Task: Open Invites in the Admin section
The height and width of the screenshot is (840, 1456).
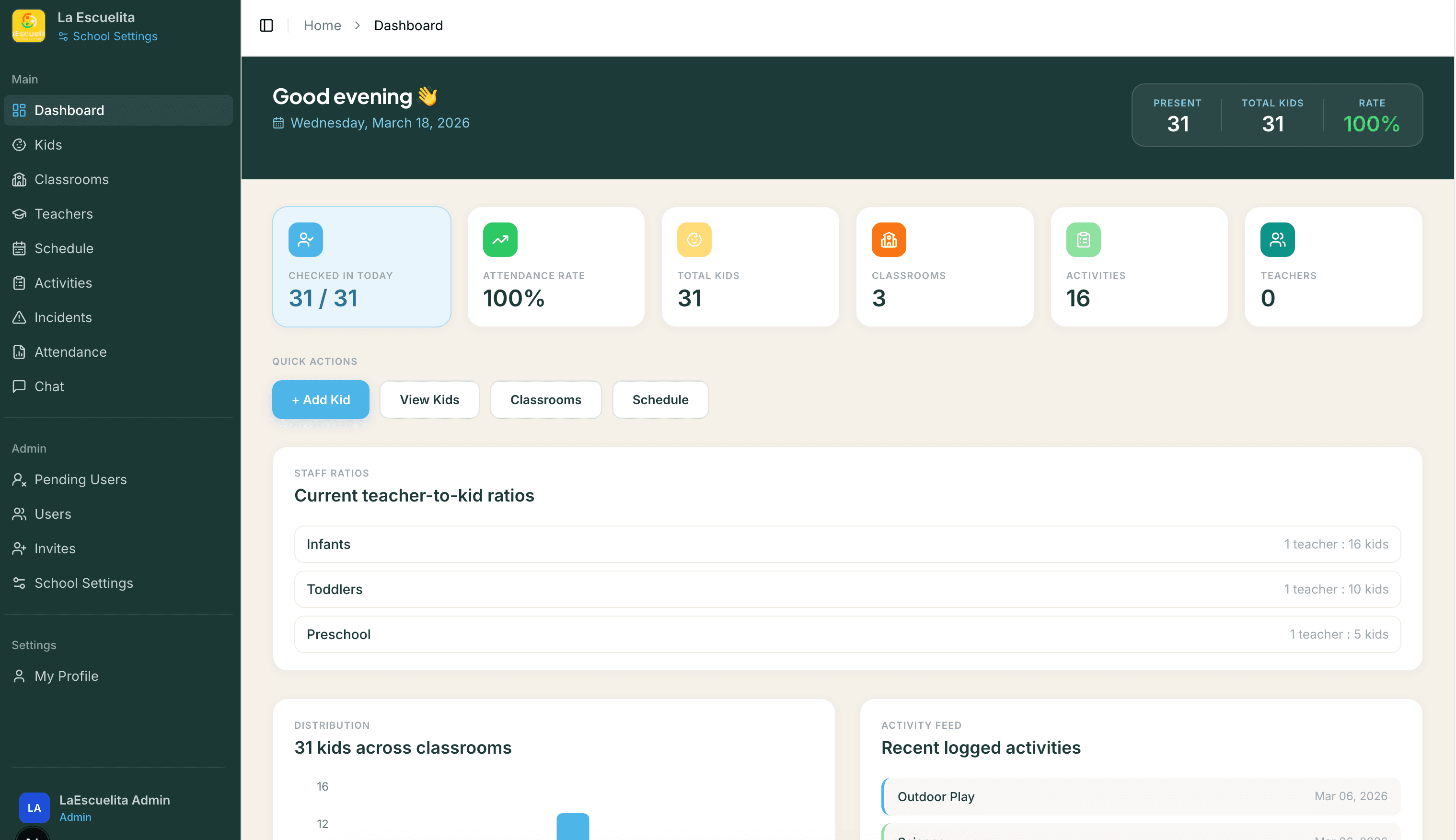Action: coord(55,548)
